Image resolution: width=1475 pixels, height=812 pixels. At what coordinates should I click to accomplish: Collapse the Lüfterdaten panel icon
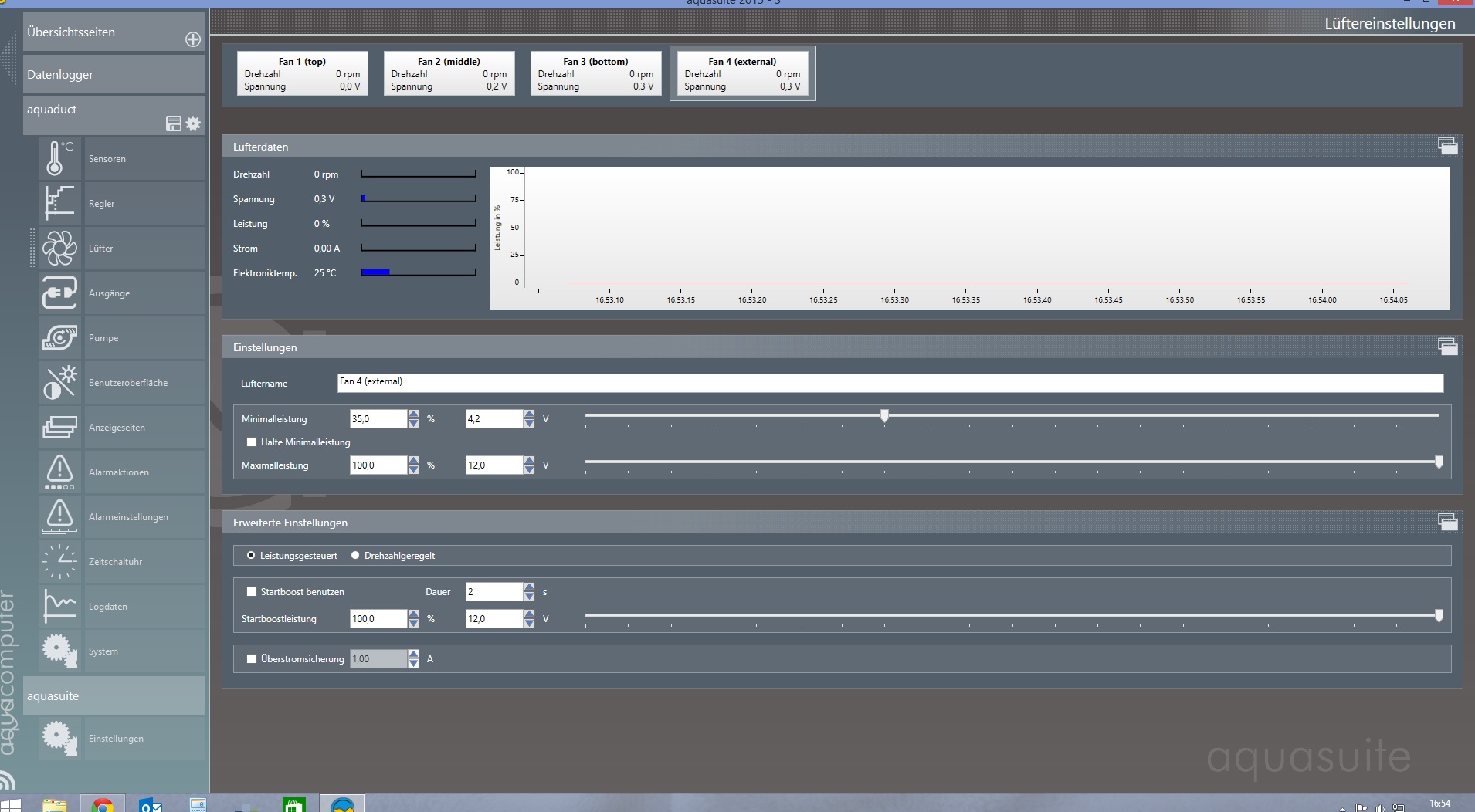[x=1448, y=146]
